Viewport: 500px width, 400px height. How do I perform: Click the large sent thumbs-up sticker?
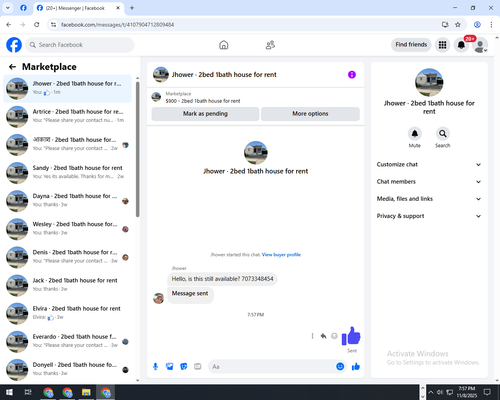point(351,336)
